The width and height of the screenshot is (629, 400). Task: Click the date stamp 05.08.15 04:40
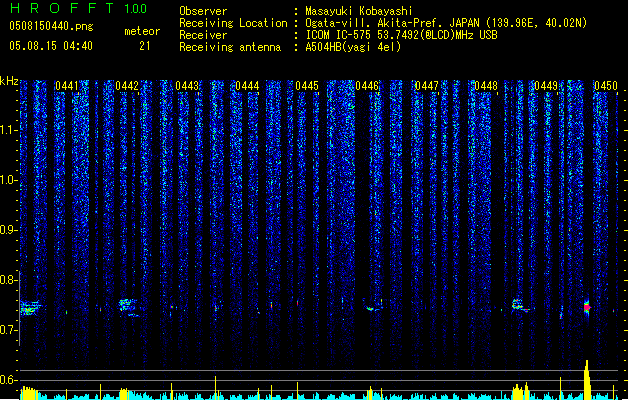click(x=51, y=46)
